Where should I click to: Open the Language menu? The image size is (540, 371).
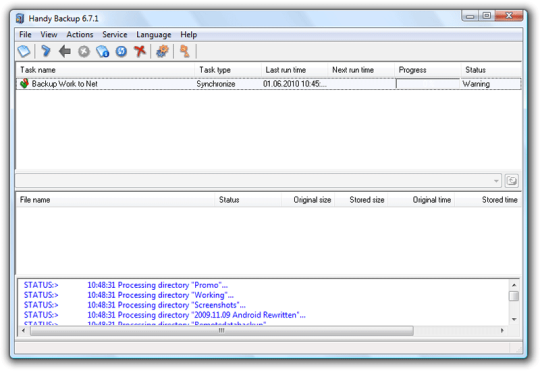[154, 35]
